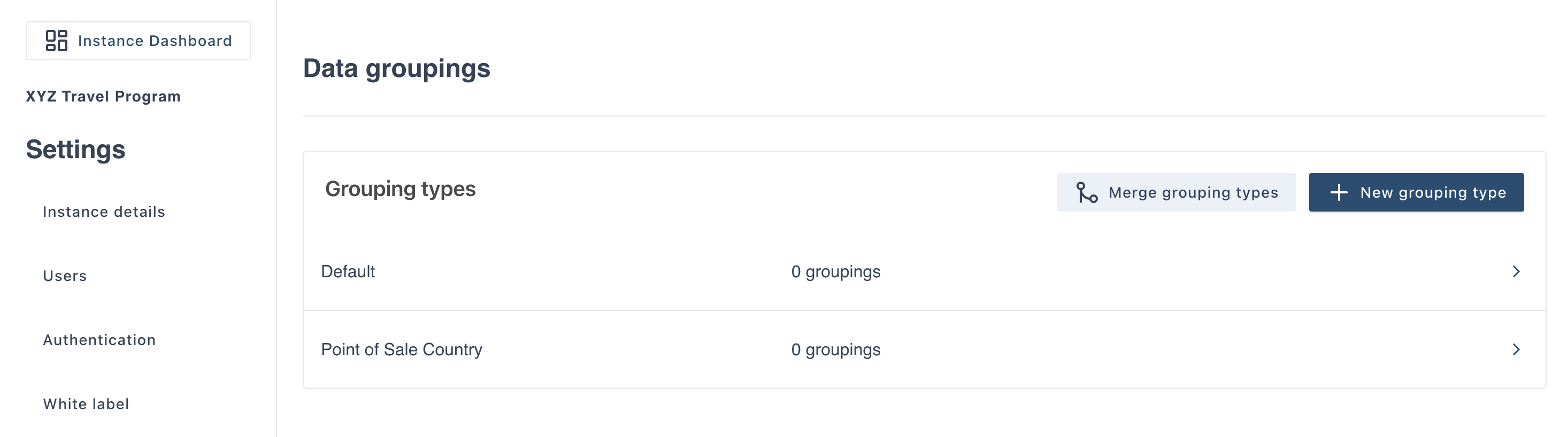Open Point of Sale Country grouping name
This screenshot has height=437, width=1568.
(x=401, y=349)
